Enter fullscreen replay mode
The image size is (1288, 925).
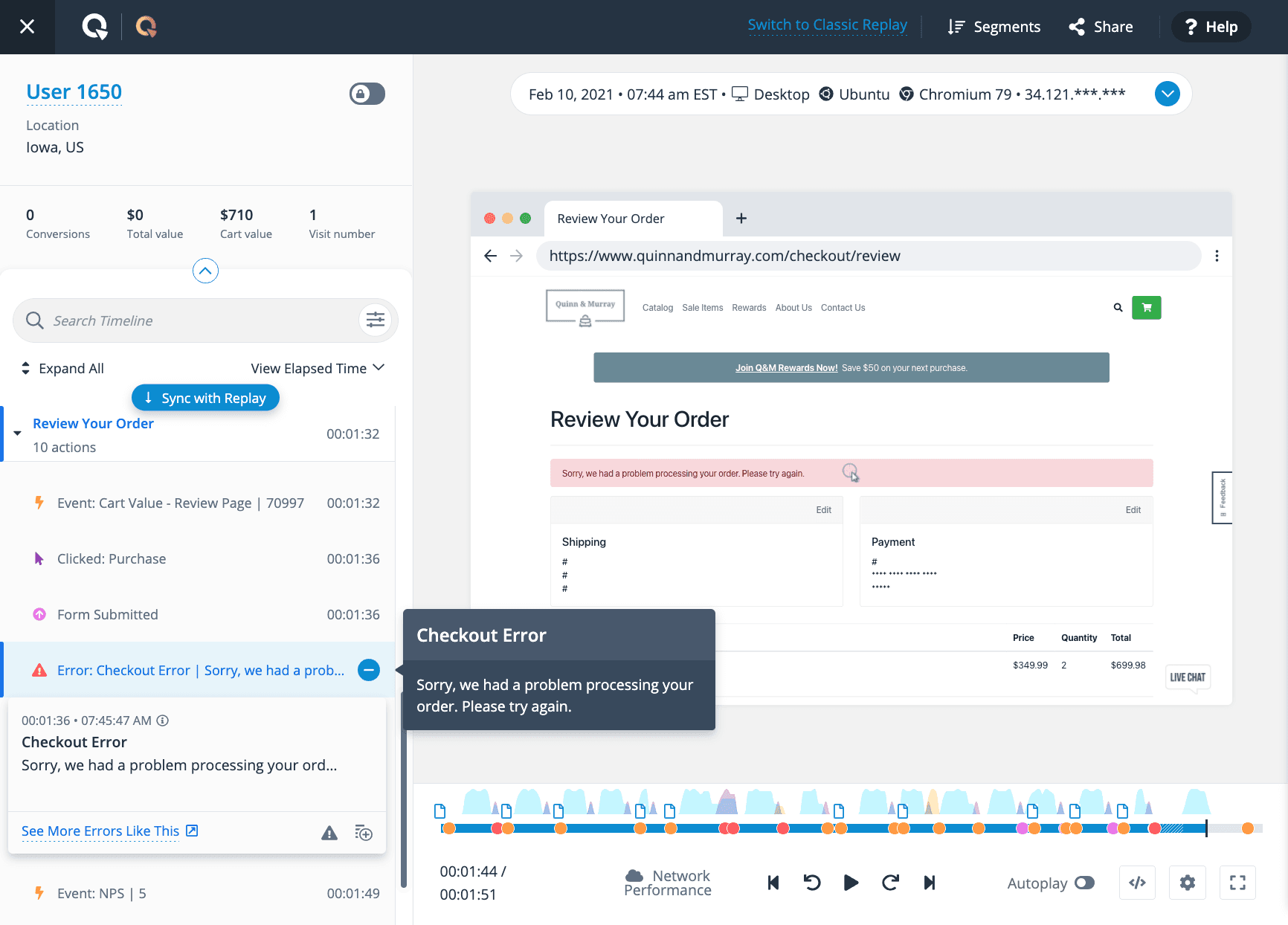(x=1237, y=883)
